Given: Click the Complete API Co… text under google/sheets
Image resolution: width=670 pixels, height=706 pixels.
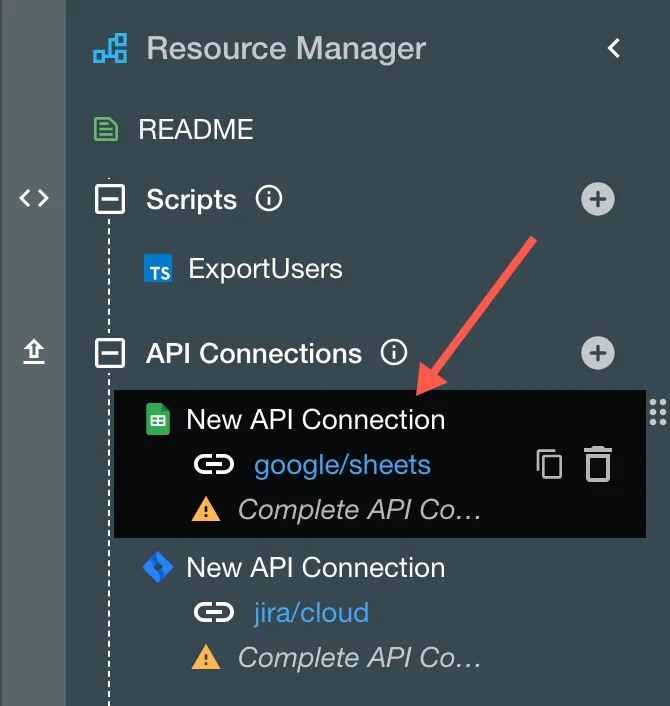Looking at the screenshot, I should point(359,510).
